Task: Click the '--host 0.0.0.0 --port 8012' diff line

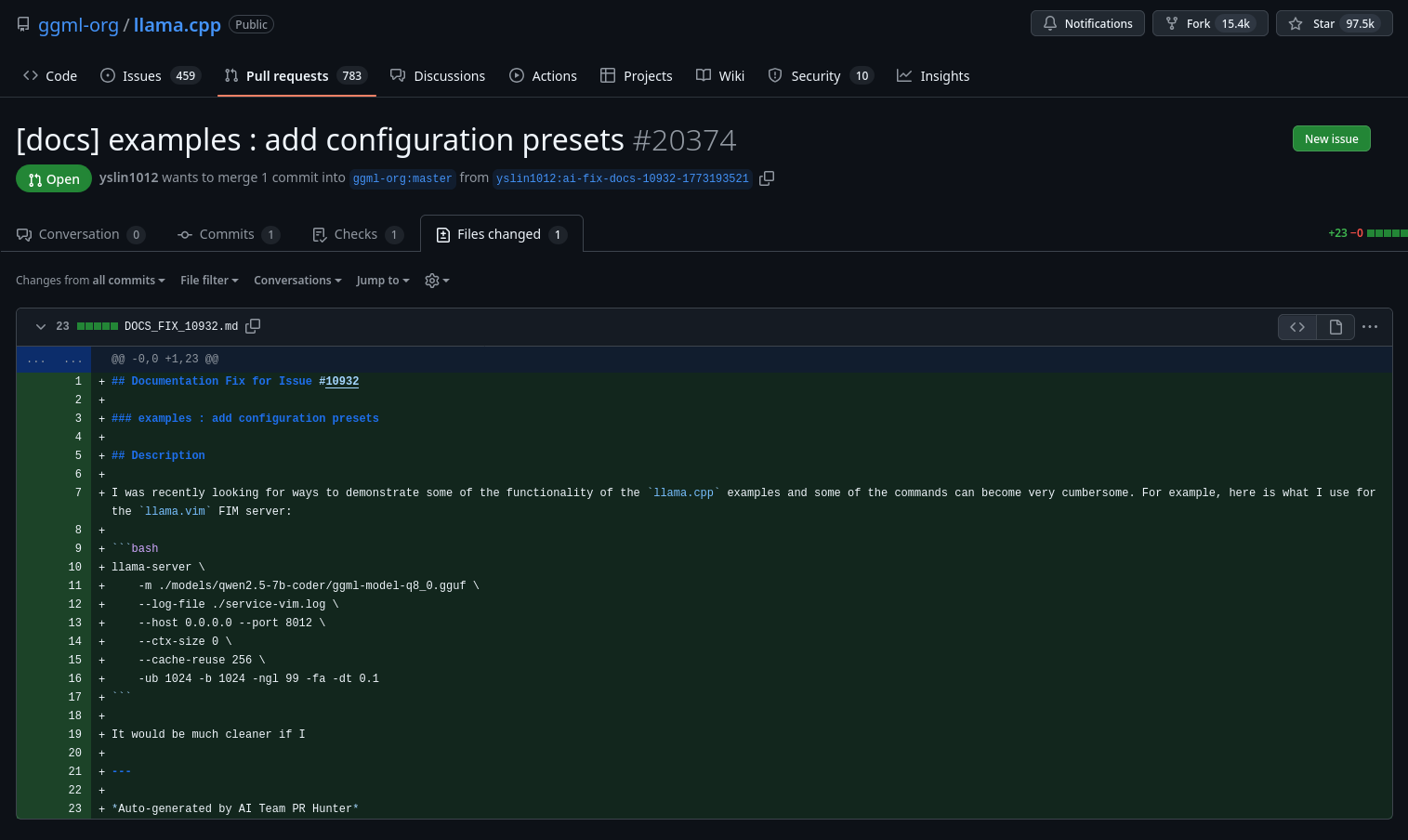Action: click(x=231, y=623)
